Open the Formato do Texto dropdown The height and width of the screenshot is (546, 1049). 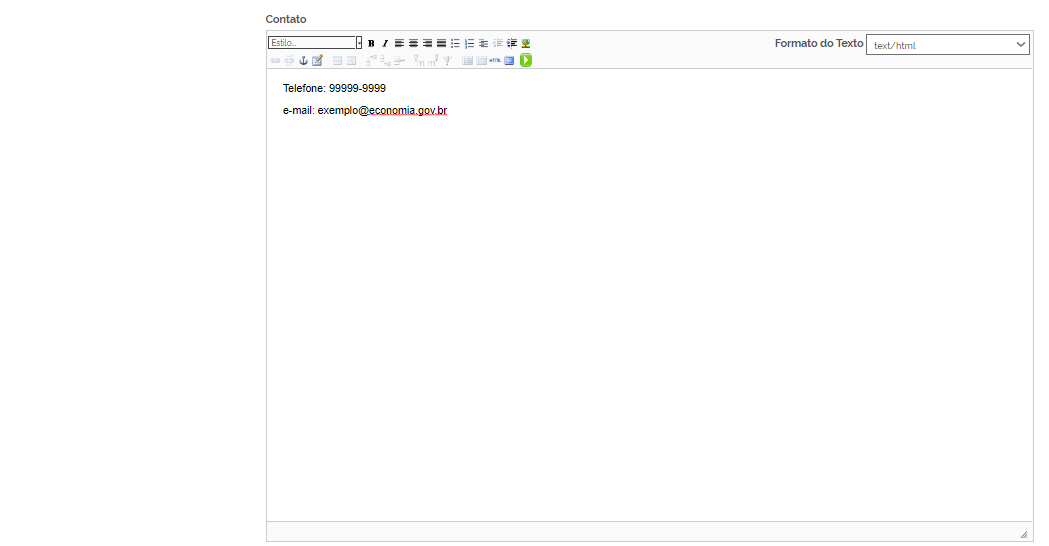click(947, 45)
